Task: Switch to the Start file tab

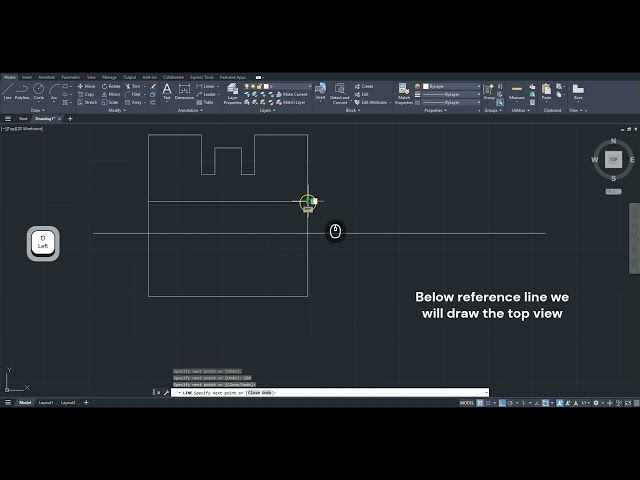Action: click(23, 119)
